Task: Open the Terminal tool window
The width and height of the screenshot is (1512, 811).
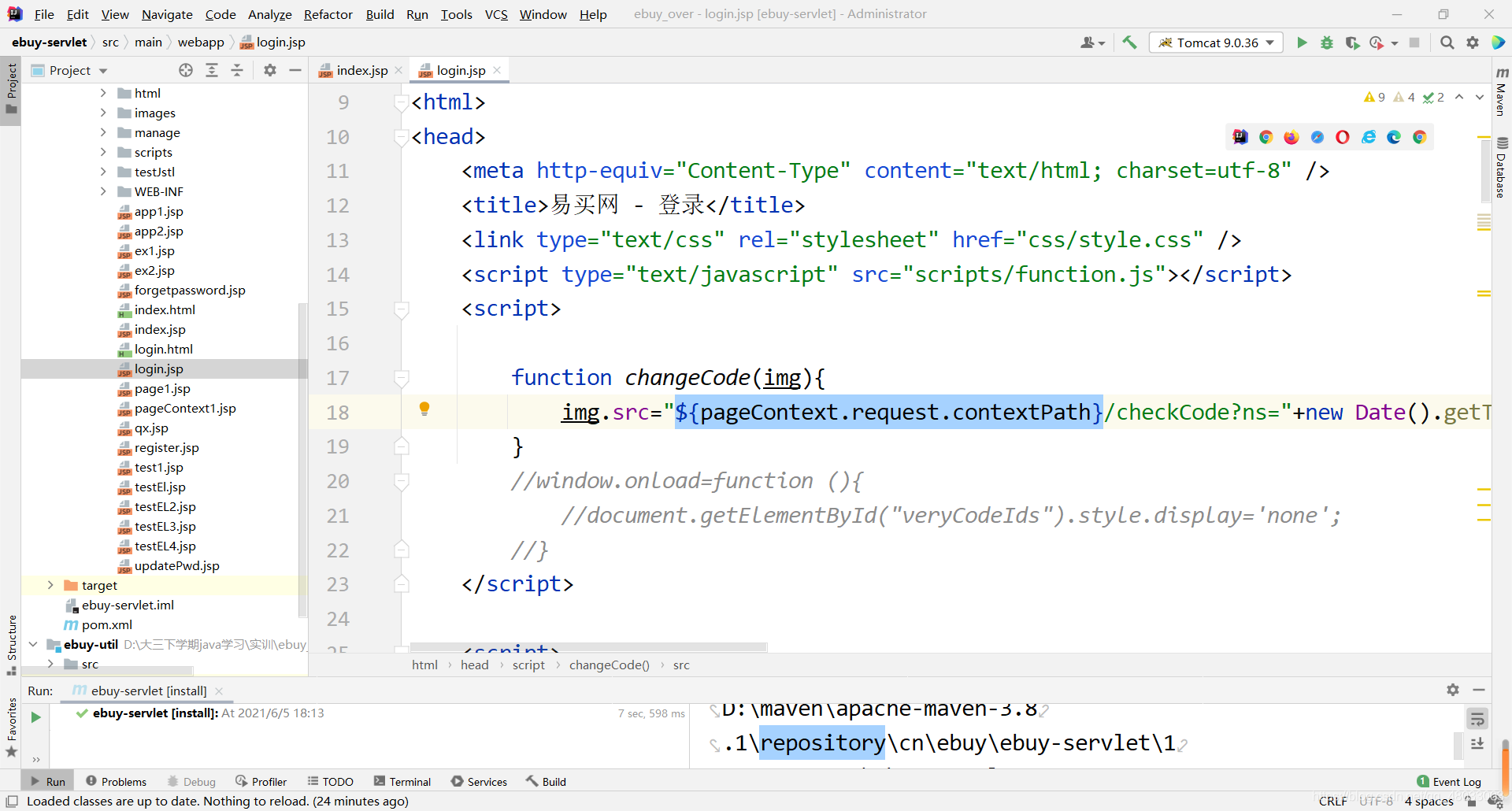Action: pyautogui.click(x=402, y=781)
